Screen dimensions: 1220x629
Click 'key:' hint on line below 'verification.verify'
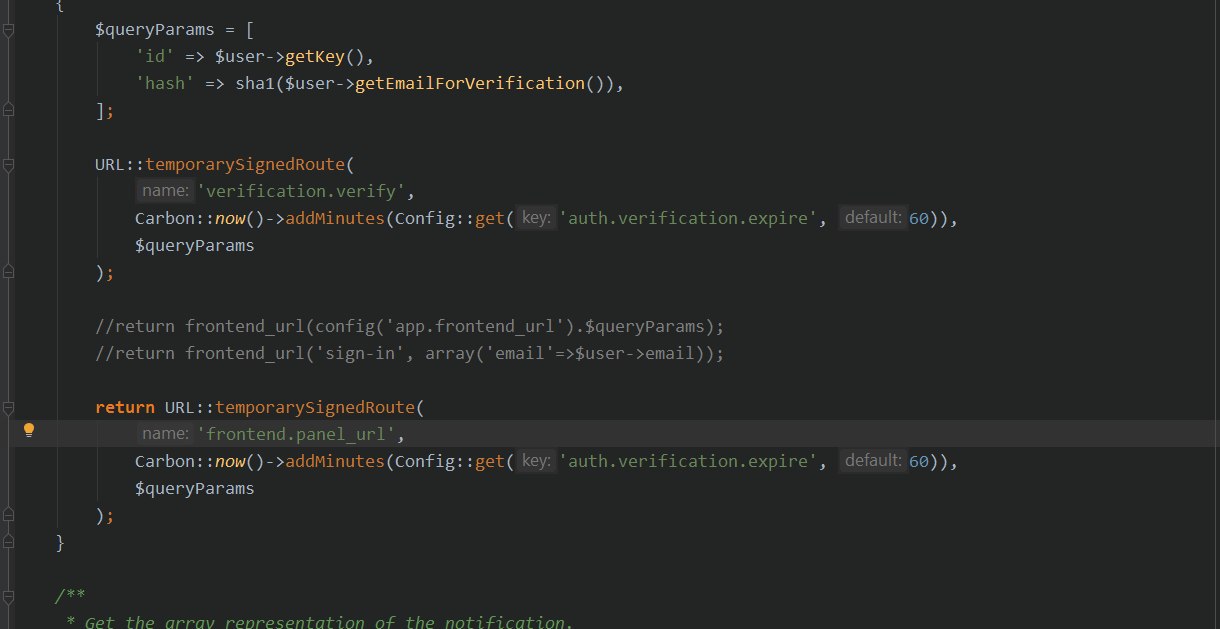point(537,219)
